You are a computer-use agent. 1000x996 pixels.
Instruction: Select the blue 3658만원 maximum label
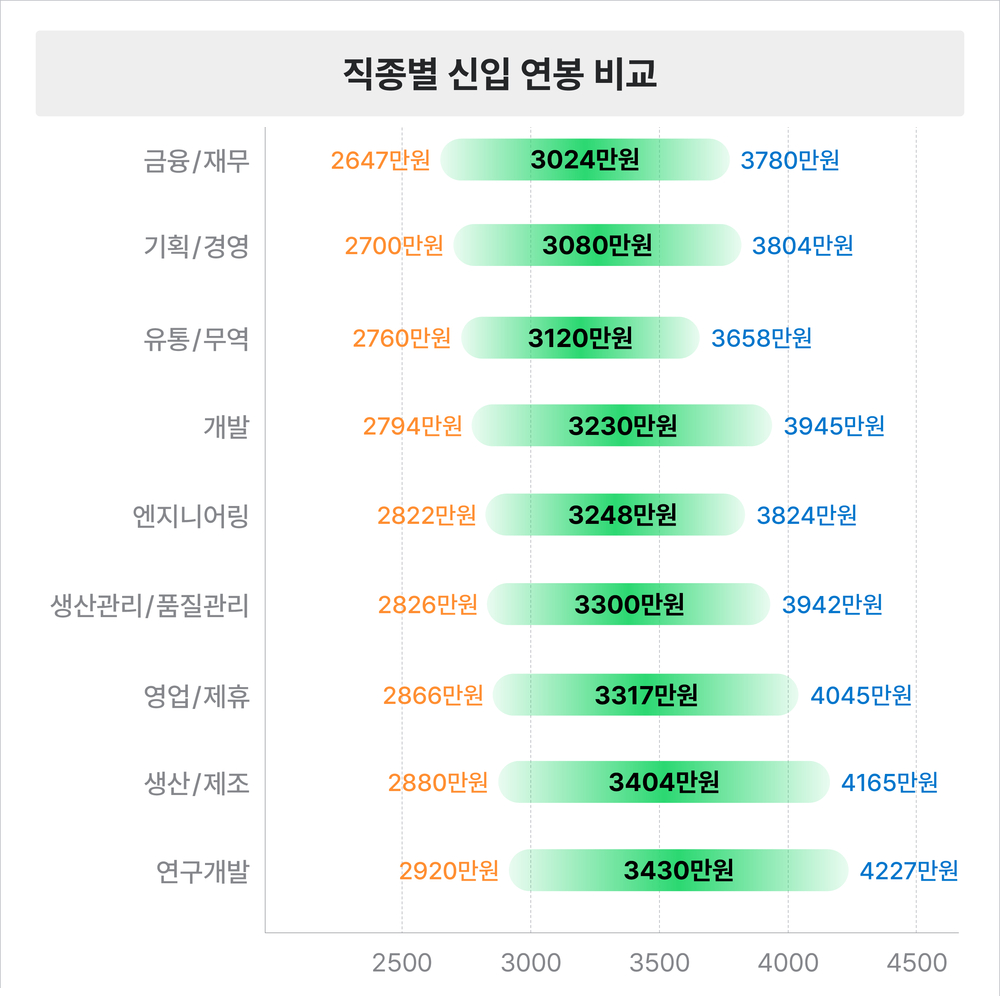761,338
